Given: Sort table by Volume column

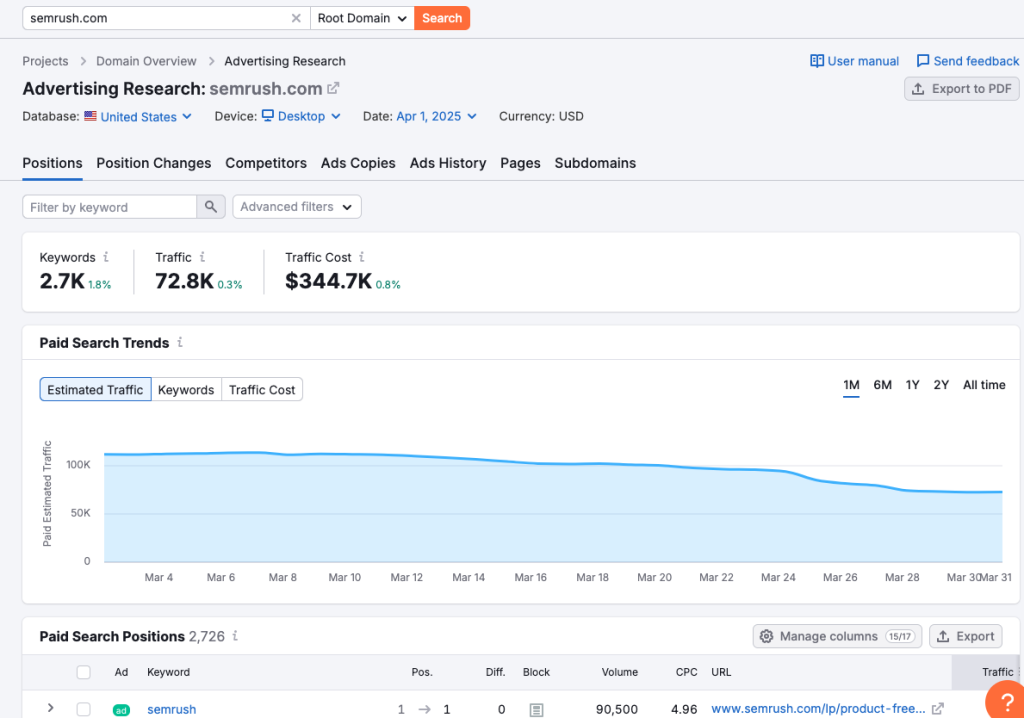Looking at the screenshot, I should [x=619, y=672].
